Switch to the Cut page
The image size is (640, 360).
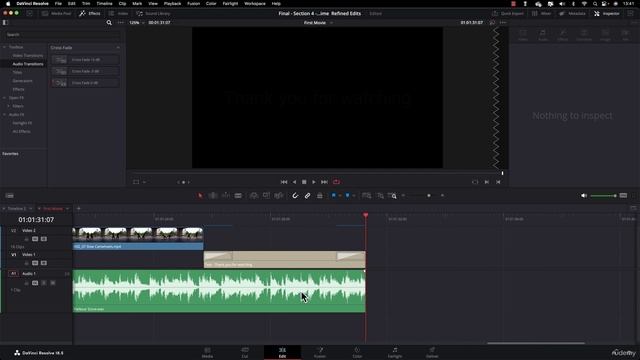(x=244, y=352)
